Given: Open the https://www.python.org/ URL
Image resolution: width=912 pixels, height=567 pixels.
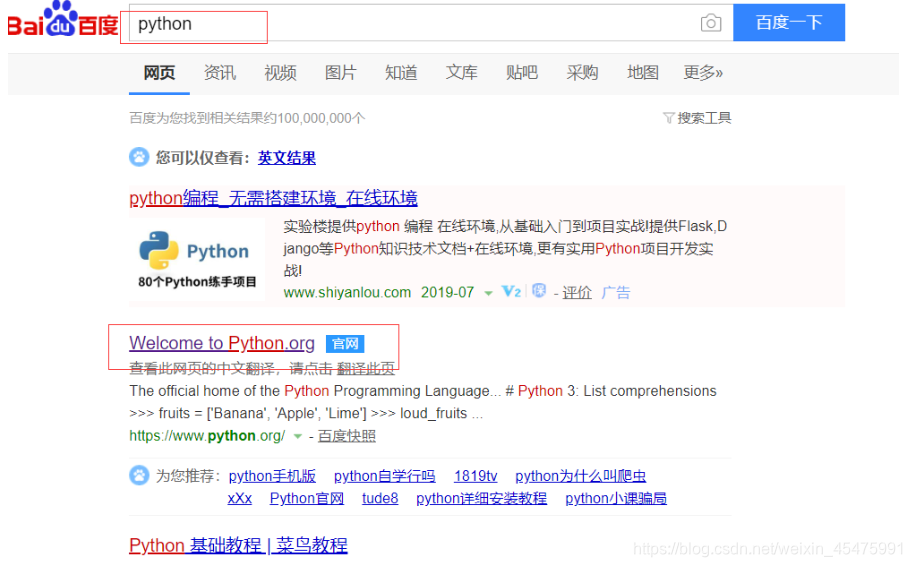Looking at the screenshot, I should tap(207, 436).
